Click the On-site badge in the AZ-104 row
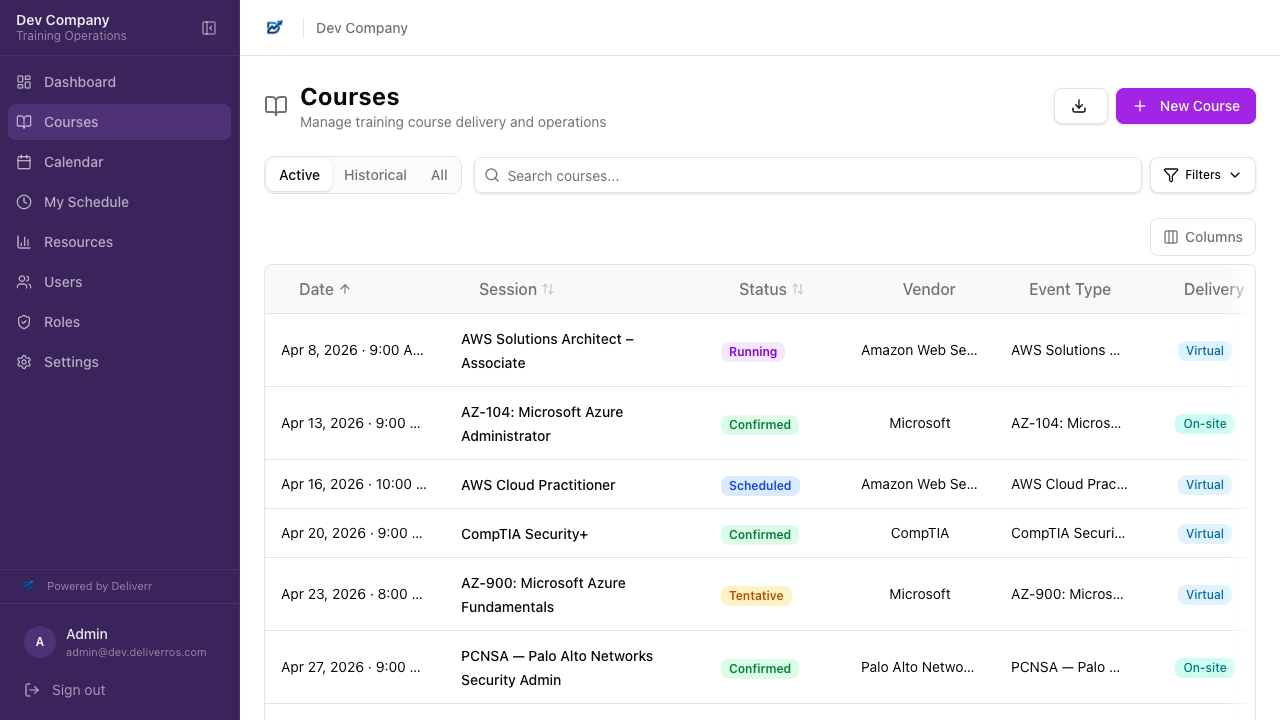Viewport: 1280px width, 720px height. [1205, 423]
